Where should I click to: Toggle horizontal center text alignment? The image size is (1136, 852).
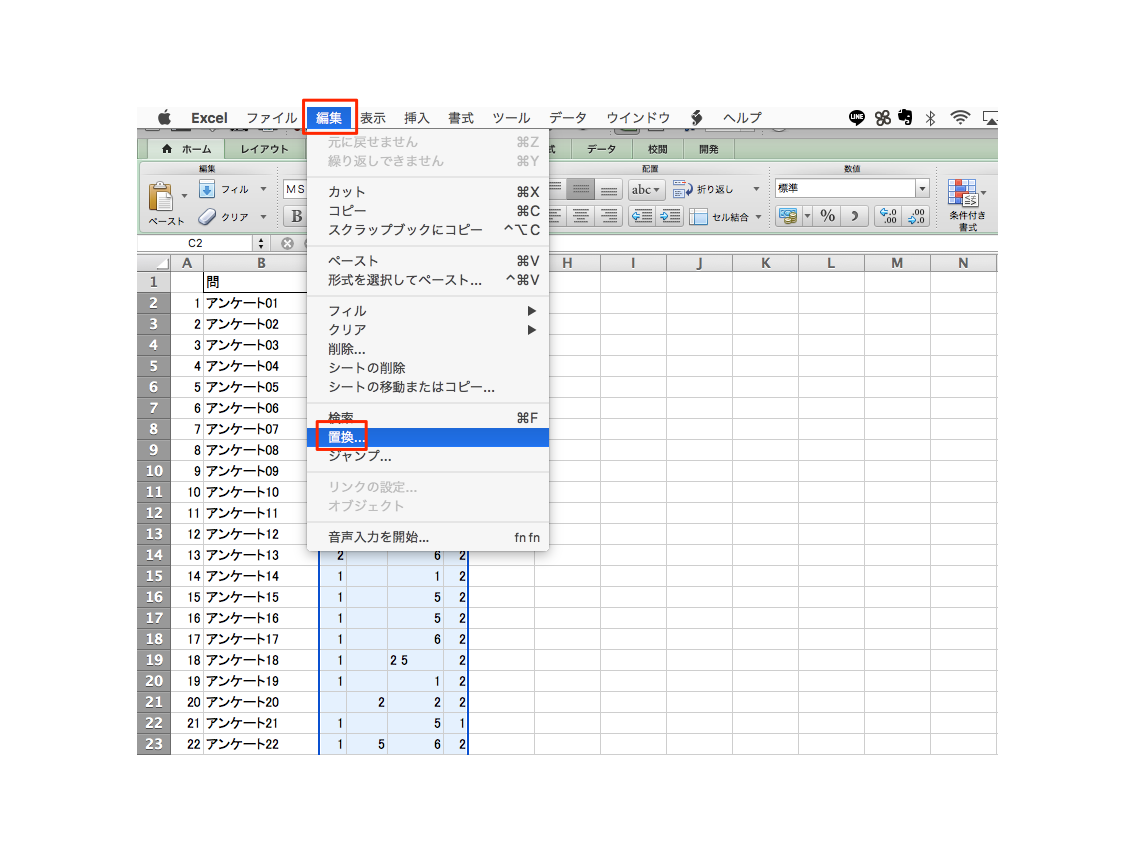[580, 216]
